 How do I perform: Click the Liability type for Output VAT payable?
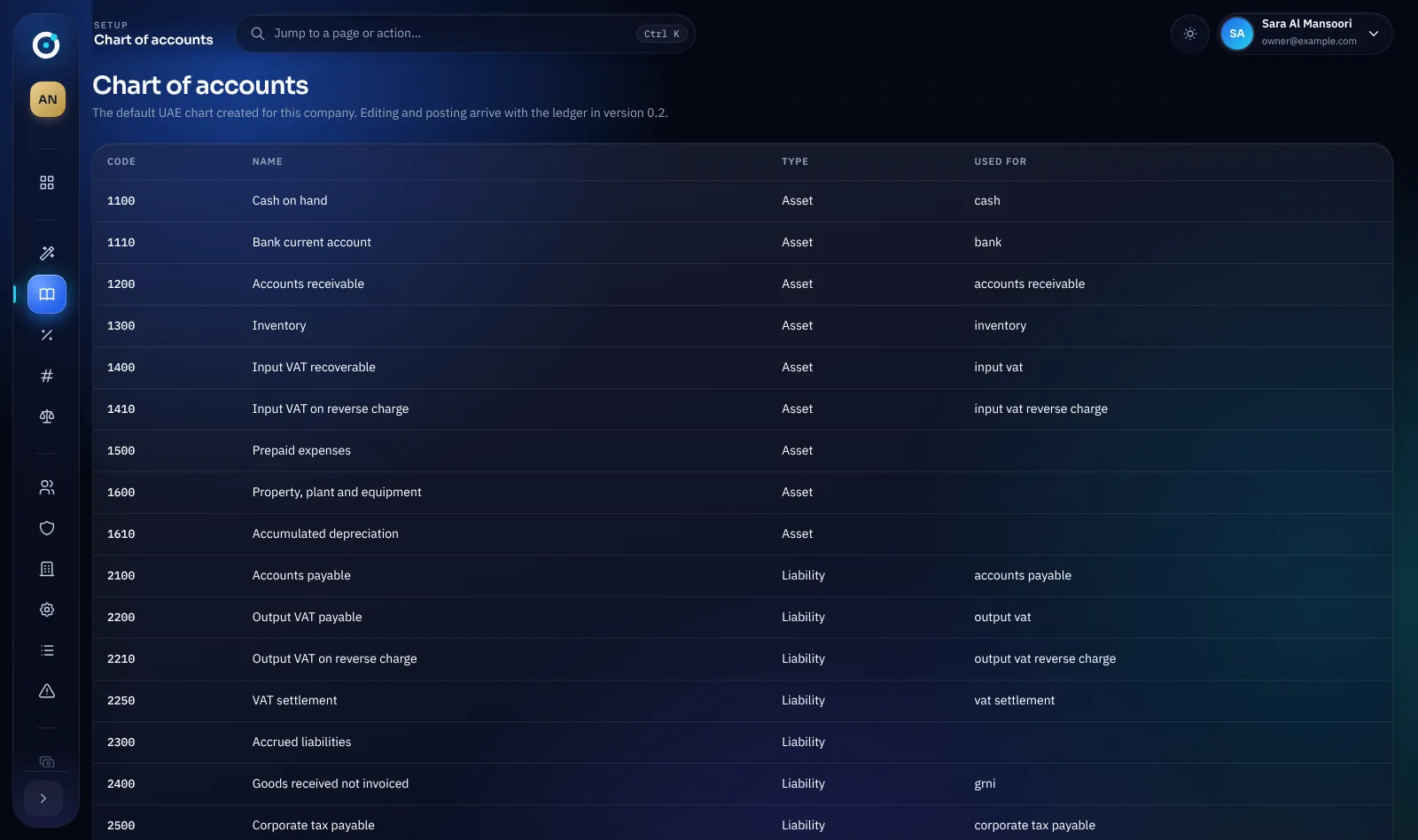pos(803,618)
